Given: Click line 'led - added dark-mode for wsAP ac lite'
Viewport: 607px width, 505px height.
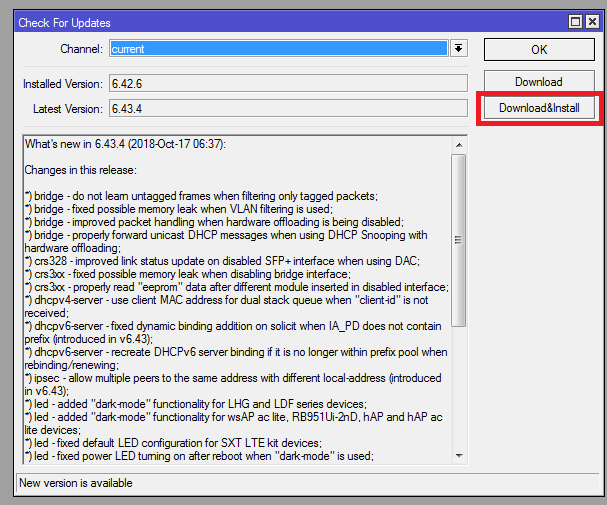Looking at the screenshot, I should click(233, 423).
